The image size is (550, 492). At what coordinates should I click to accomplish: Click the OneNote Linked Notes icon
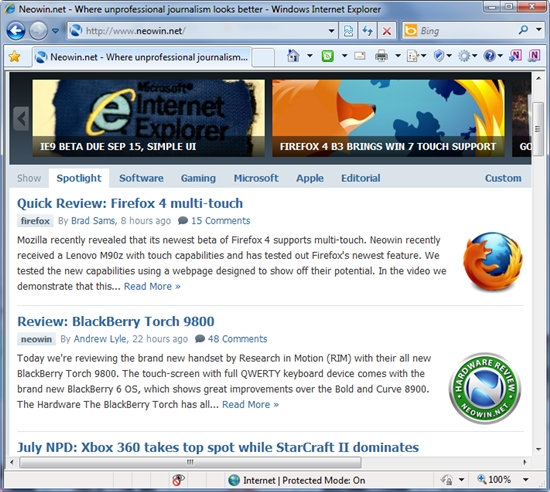pos(534,56)
